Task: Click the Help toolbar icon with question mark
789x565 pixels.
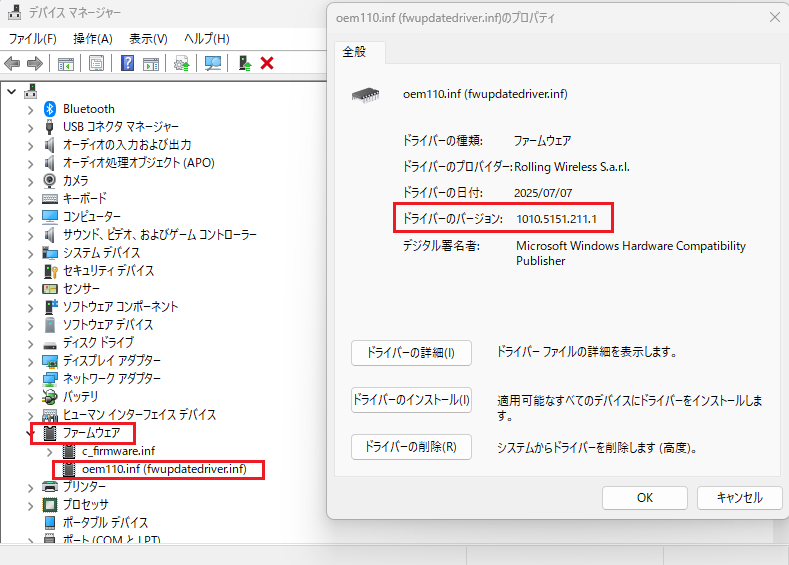Action: tap(128, 63)
